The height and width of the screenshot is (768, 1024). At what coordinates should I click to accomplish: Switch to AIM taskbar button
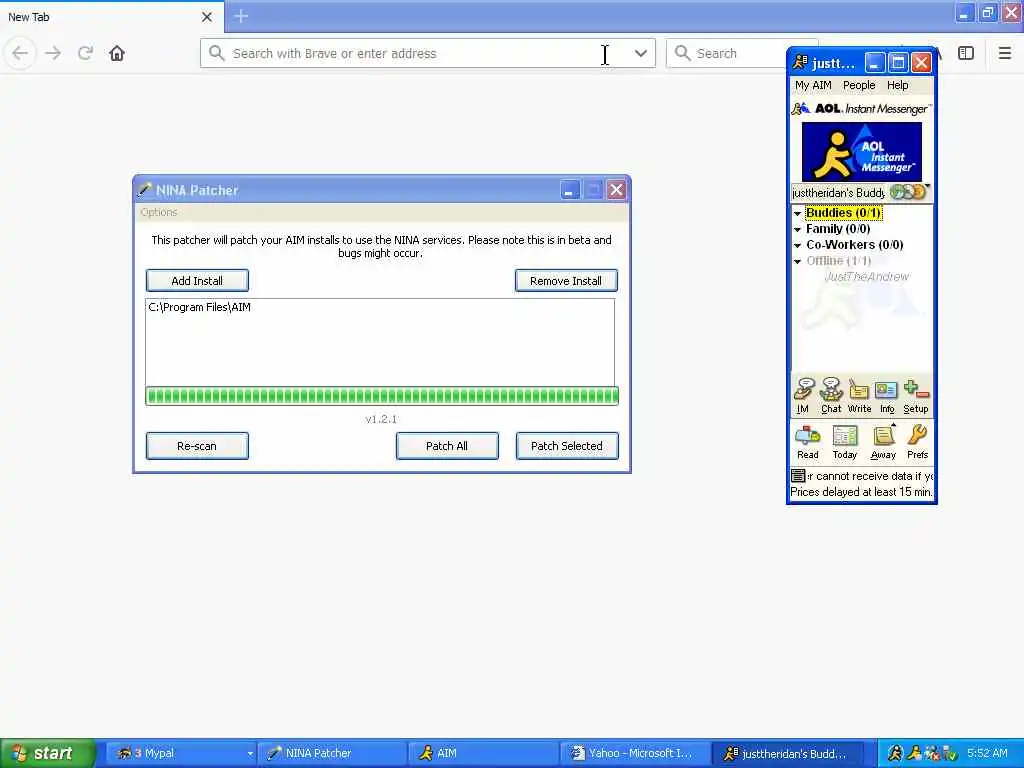click(482, 754)
